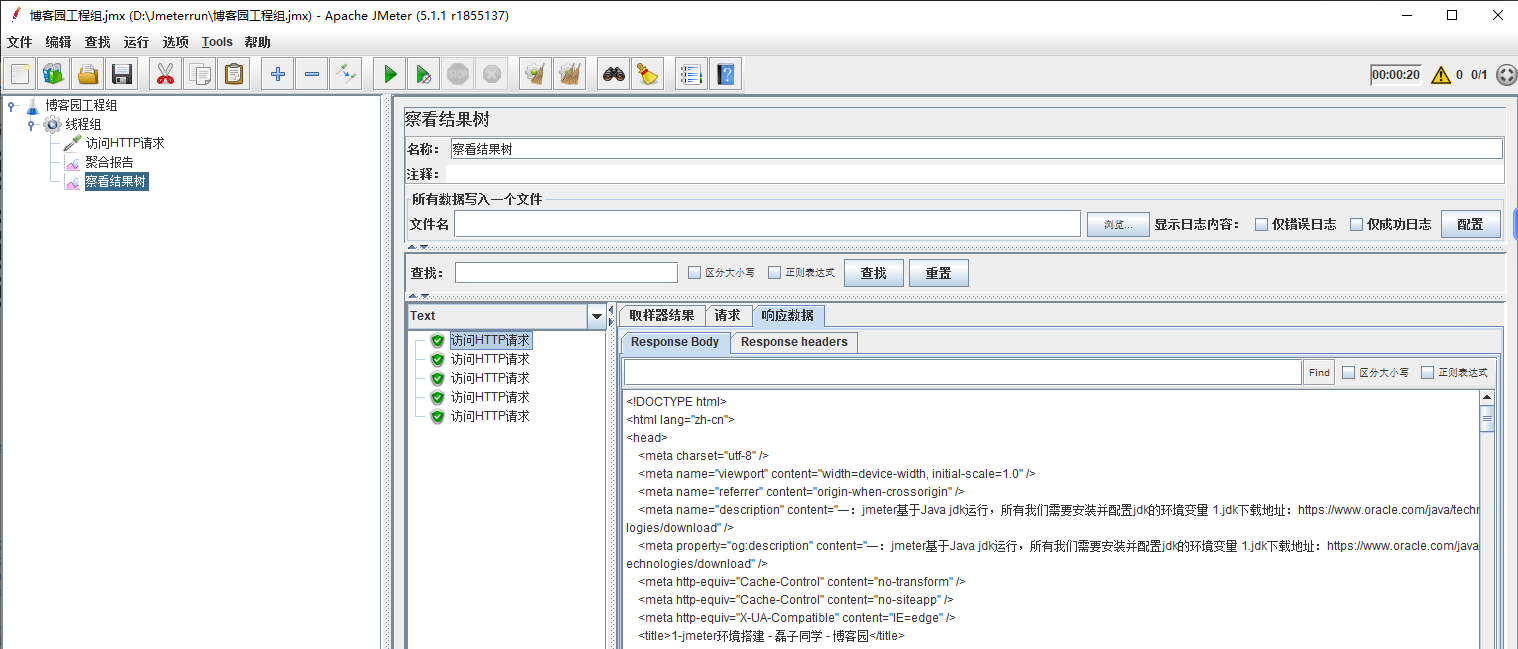
Task: Click the Clear All brooms icon
Action: 569,74
